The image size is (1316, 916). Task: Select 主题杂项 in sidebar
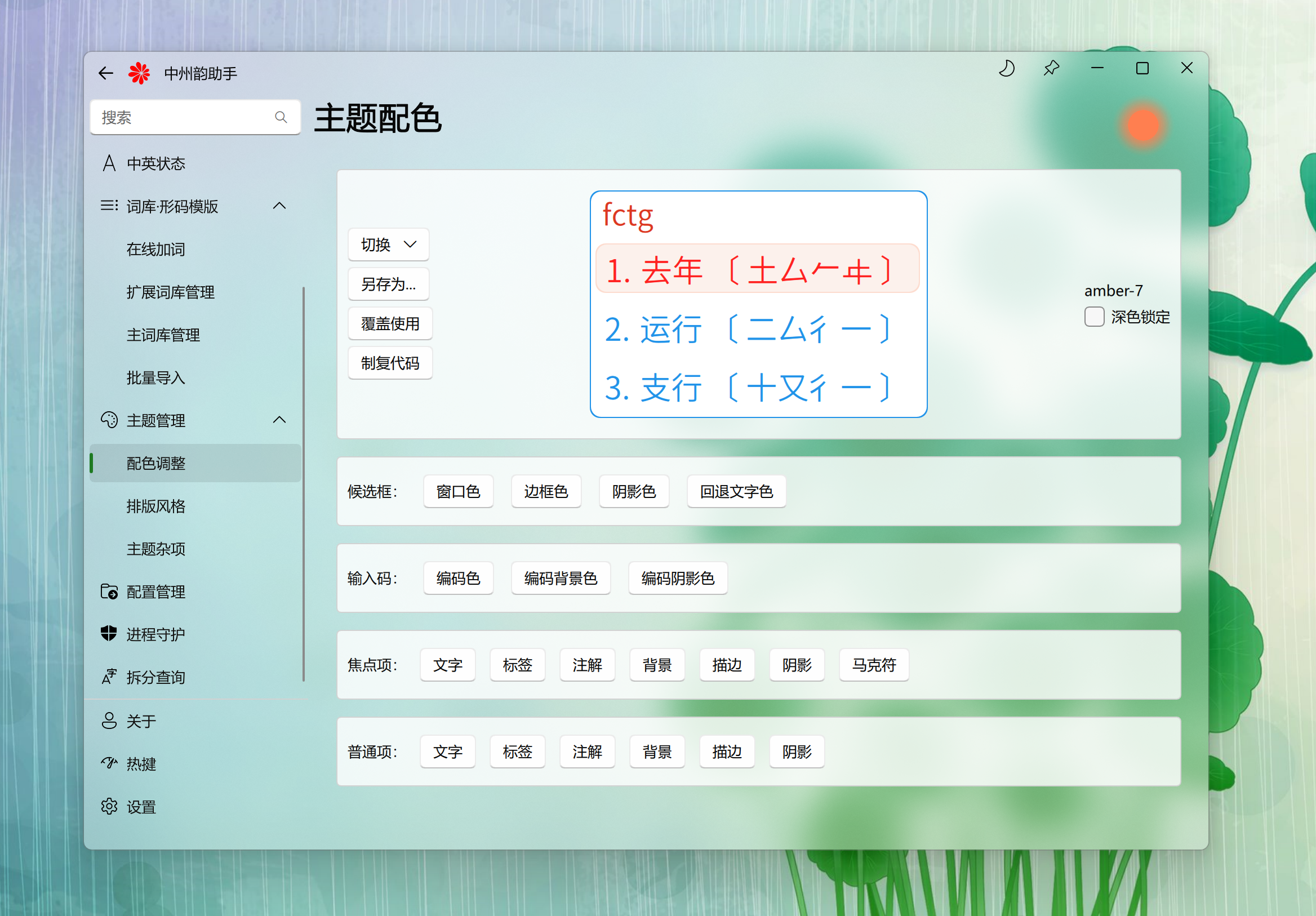coord(156,549)
